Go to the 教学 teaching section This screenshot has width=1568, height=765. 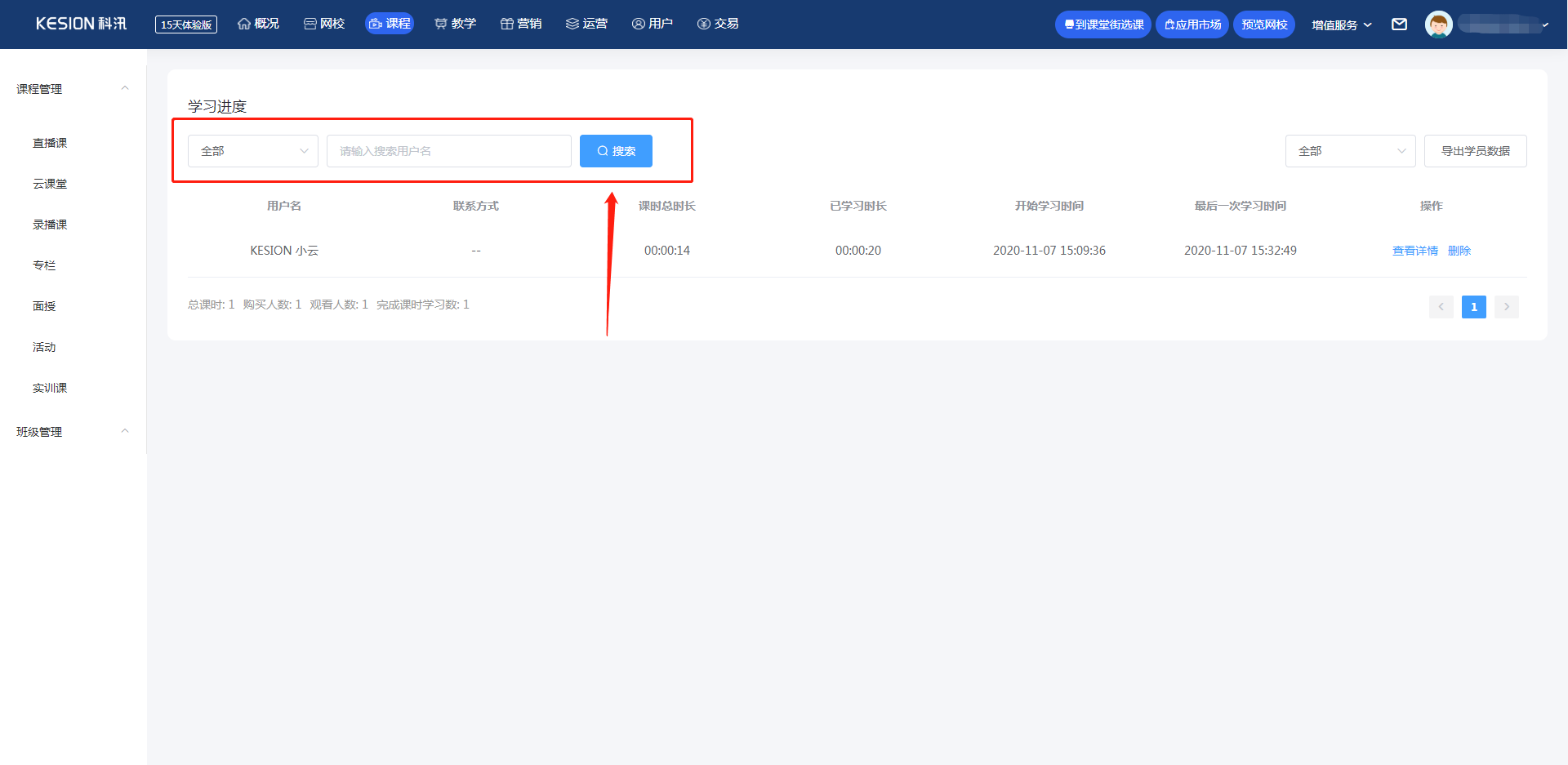click(455, 24)
